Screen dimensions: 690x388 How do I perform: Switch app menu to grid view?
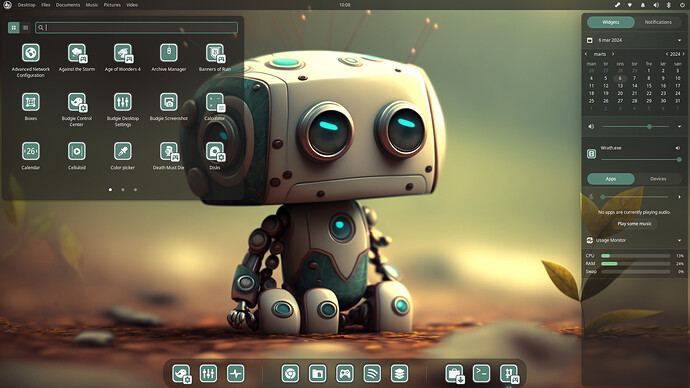[14, 28]
